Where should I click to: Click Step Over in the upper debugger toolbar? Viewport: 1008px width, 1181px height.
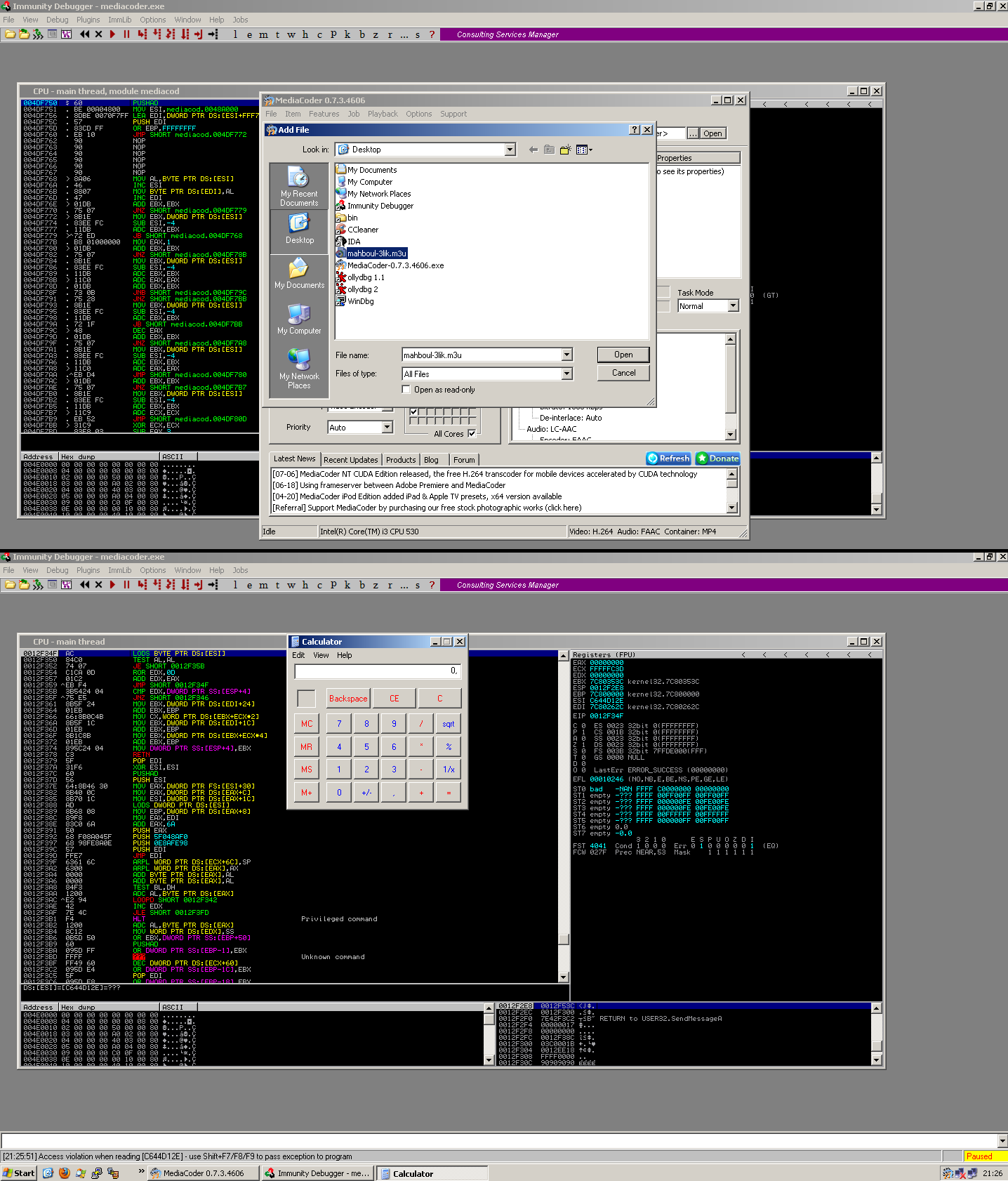[157, 34]
